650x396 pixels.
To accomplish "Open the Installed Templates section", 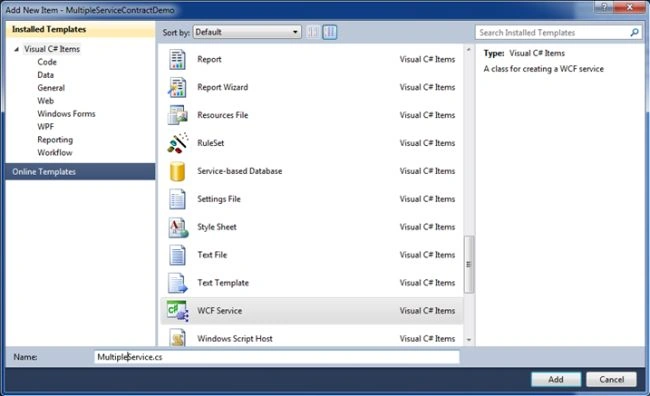I will 80,29.
